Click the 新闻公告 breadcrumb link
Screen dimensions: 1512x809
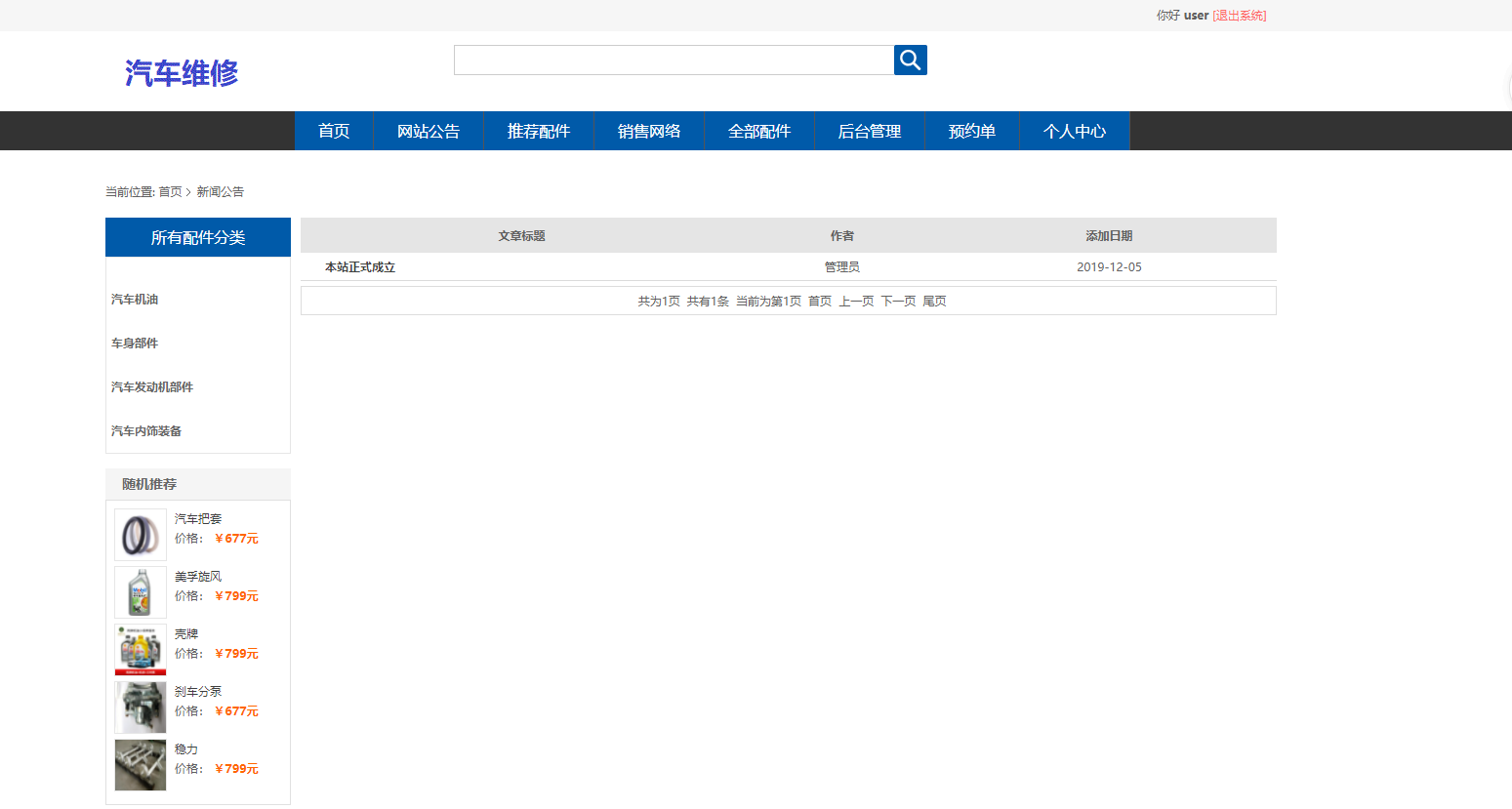220,191
